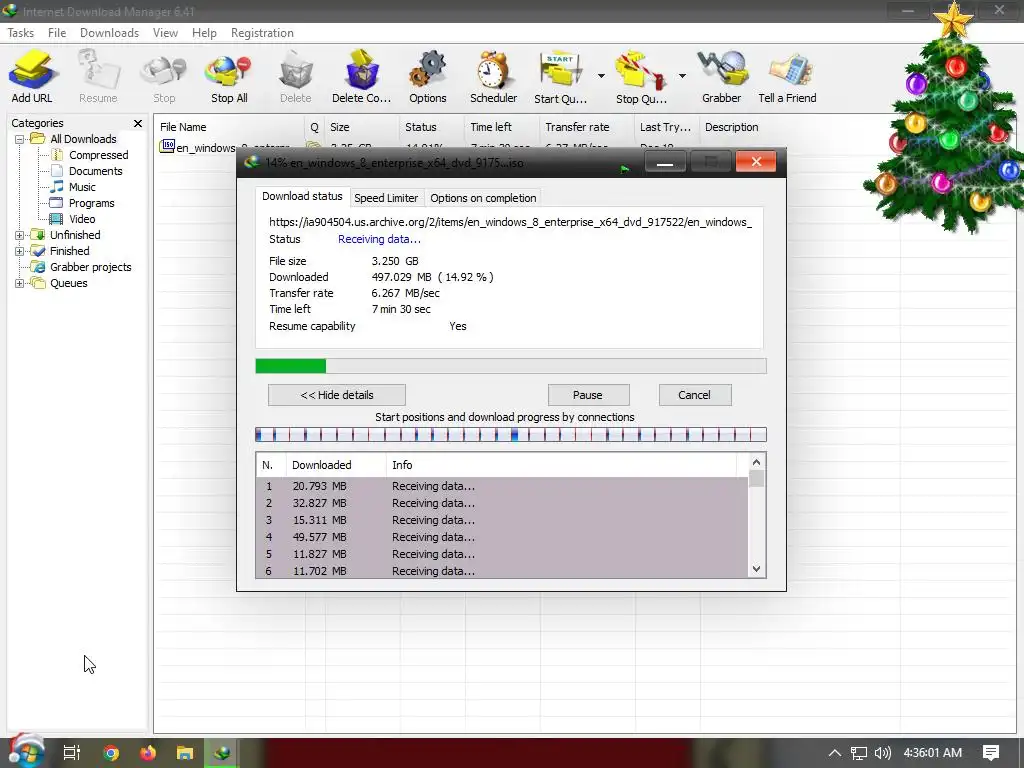Click the volume icon in system tray
This screenshot has width=1024, height=768.
(882, 753)
